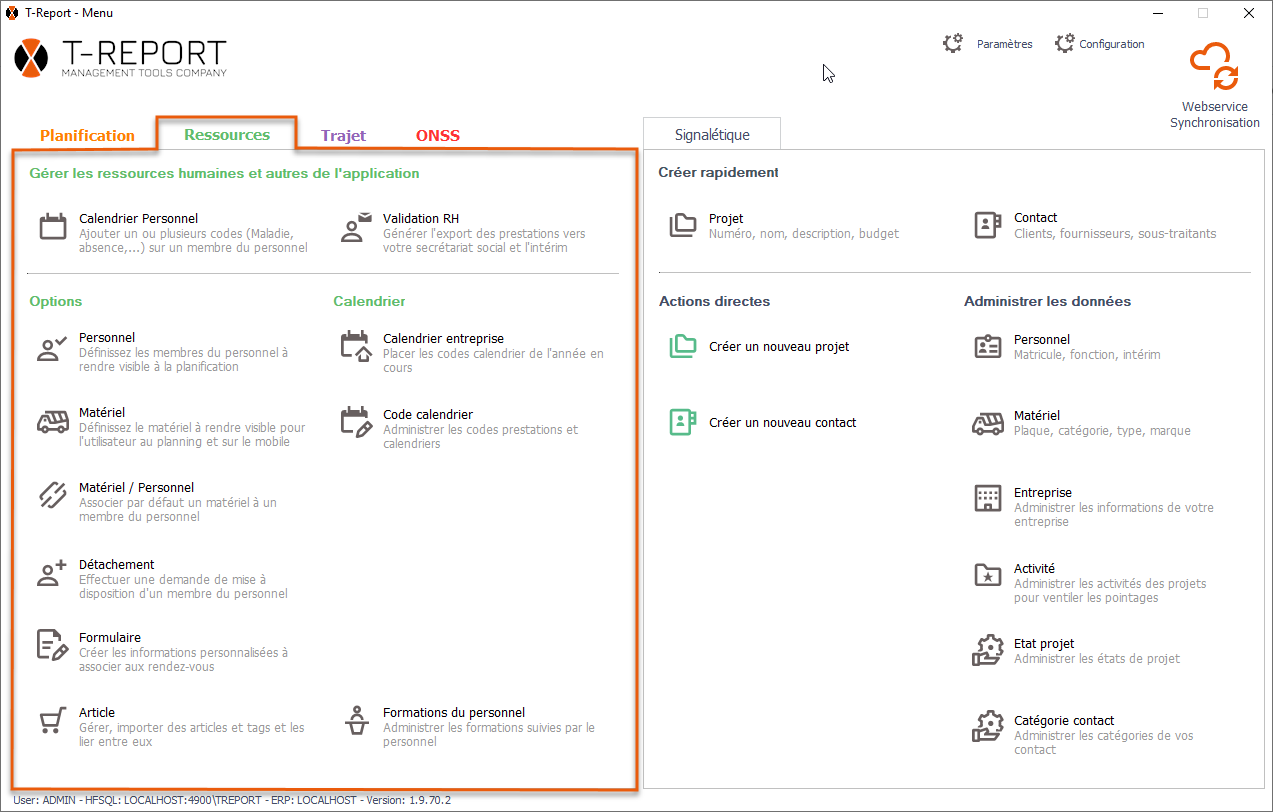Open the Formulaire document icon
This screenshot has width=1273, height=812.
pyautogui.click(x=52, y=646)
